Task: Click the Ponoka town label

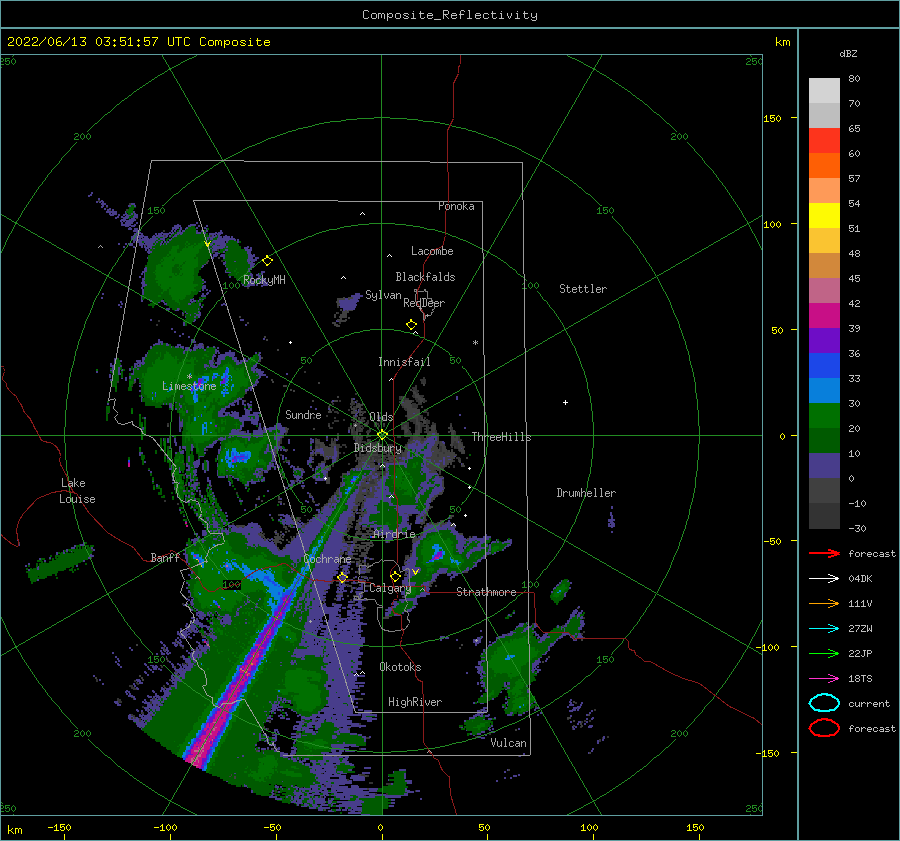Action: point(456,206)
